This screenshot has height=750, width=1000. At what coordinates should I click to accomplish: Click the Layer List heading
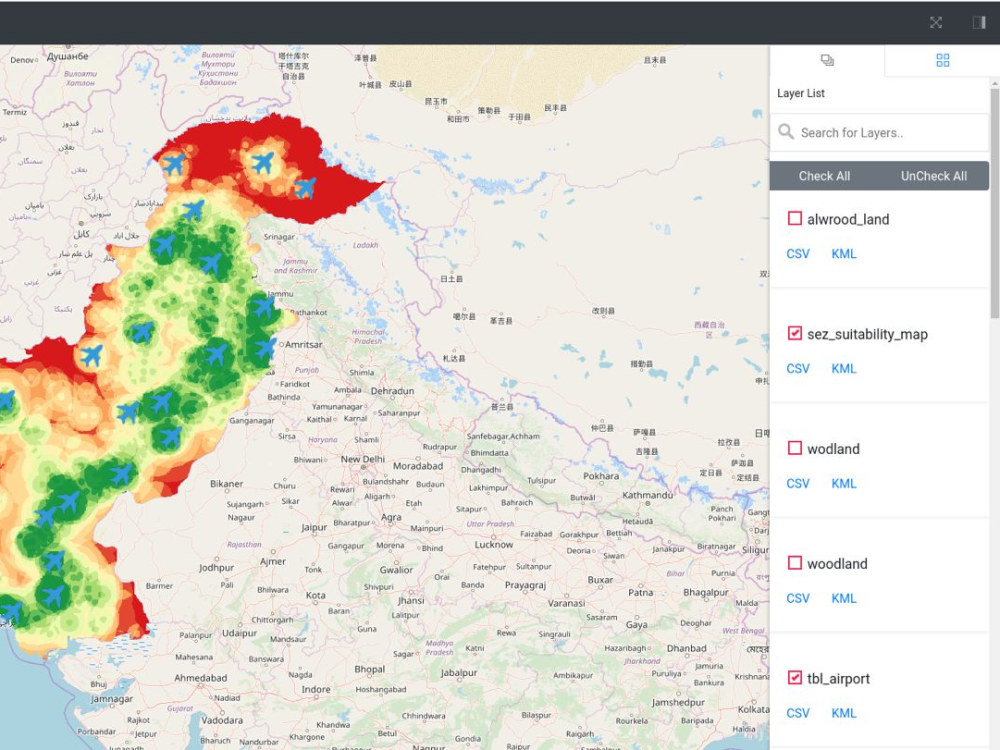pos(800,93)
